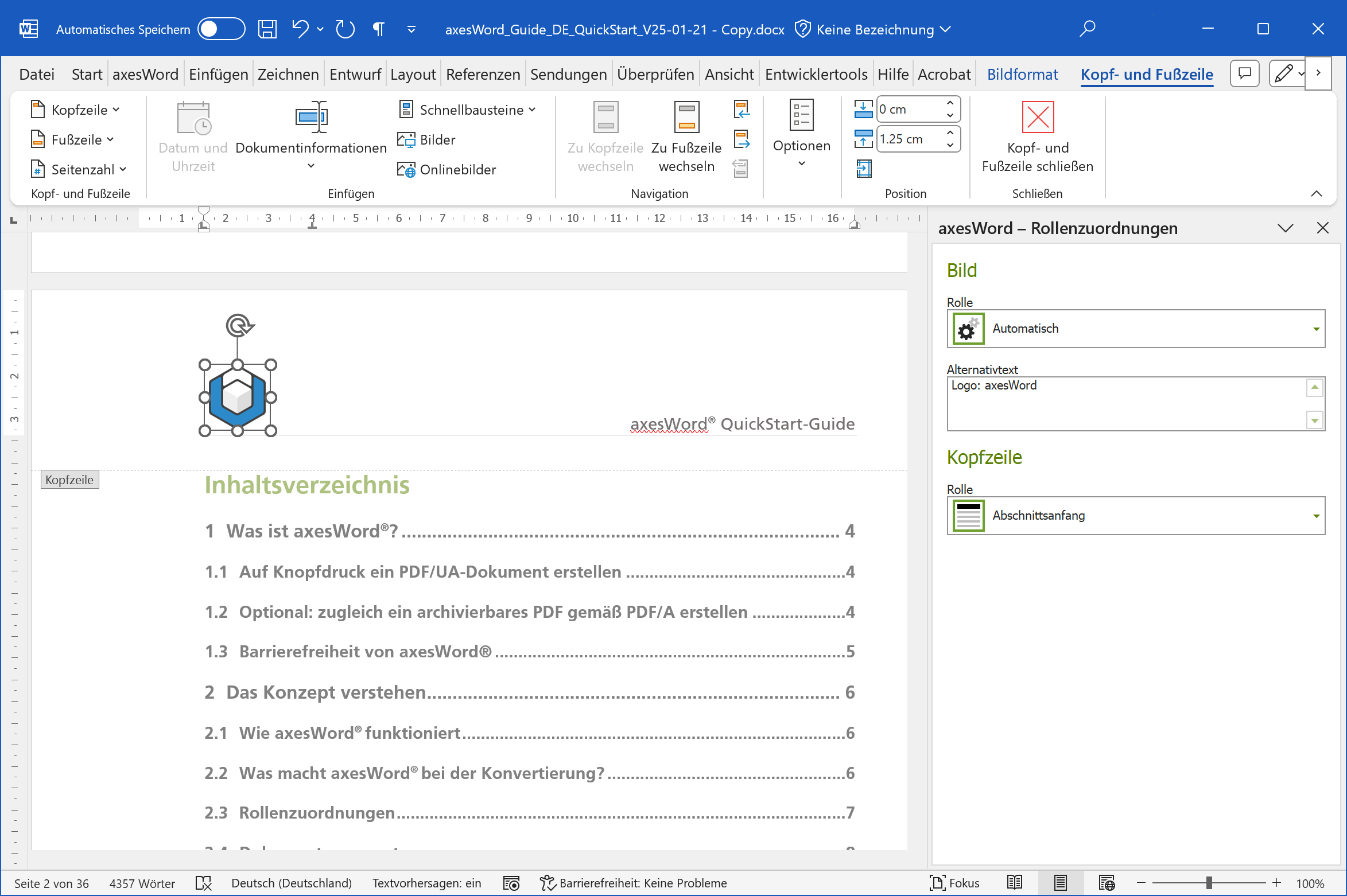Insert Onlinebilder
This screenshot has height=896, width=1347.
(447, 169)
